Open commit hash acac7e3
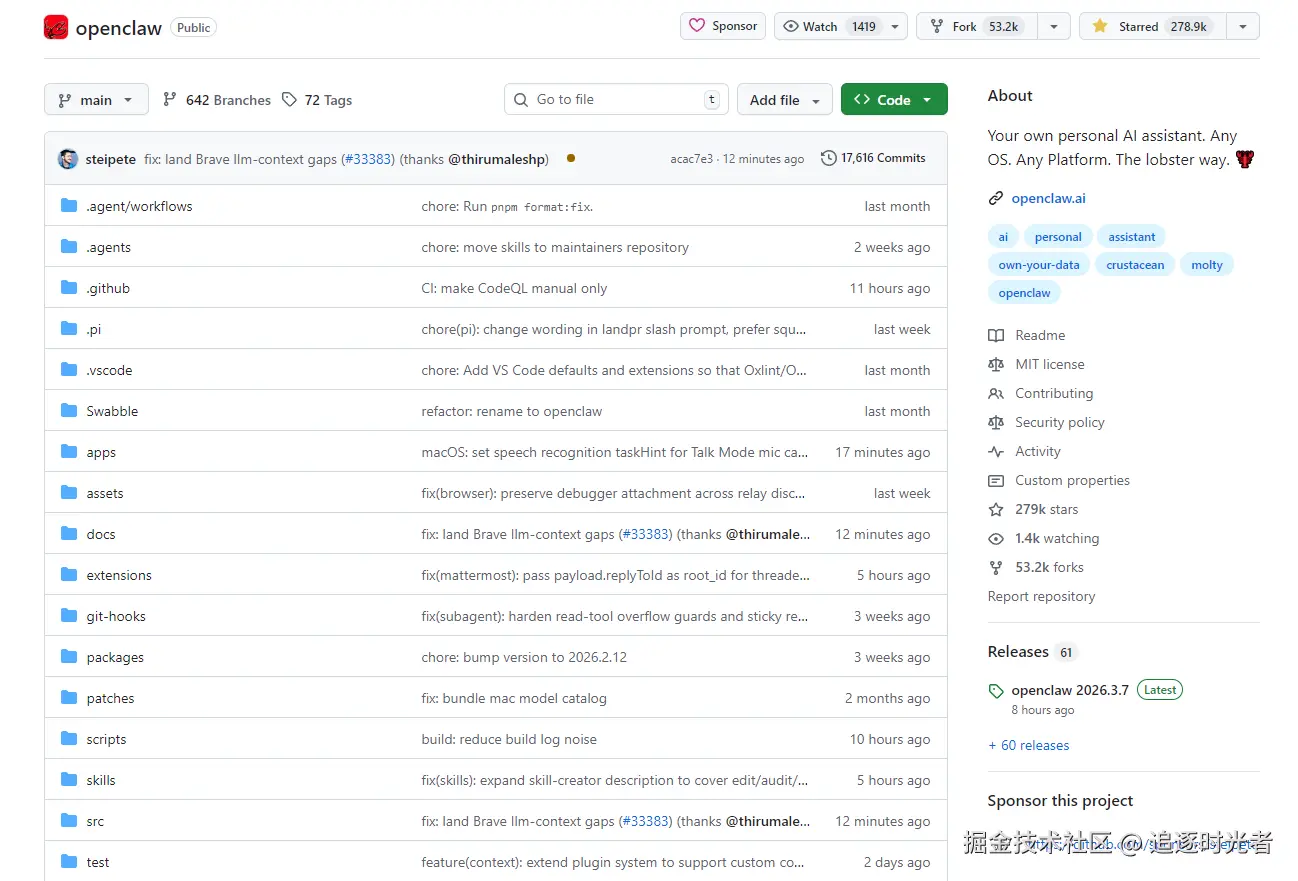 click(x=692, y=159)
